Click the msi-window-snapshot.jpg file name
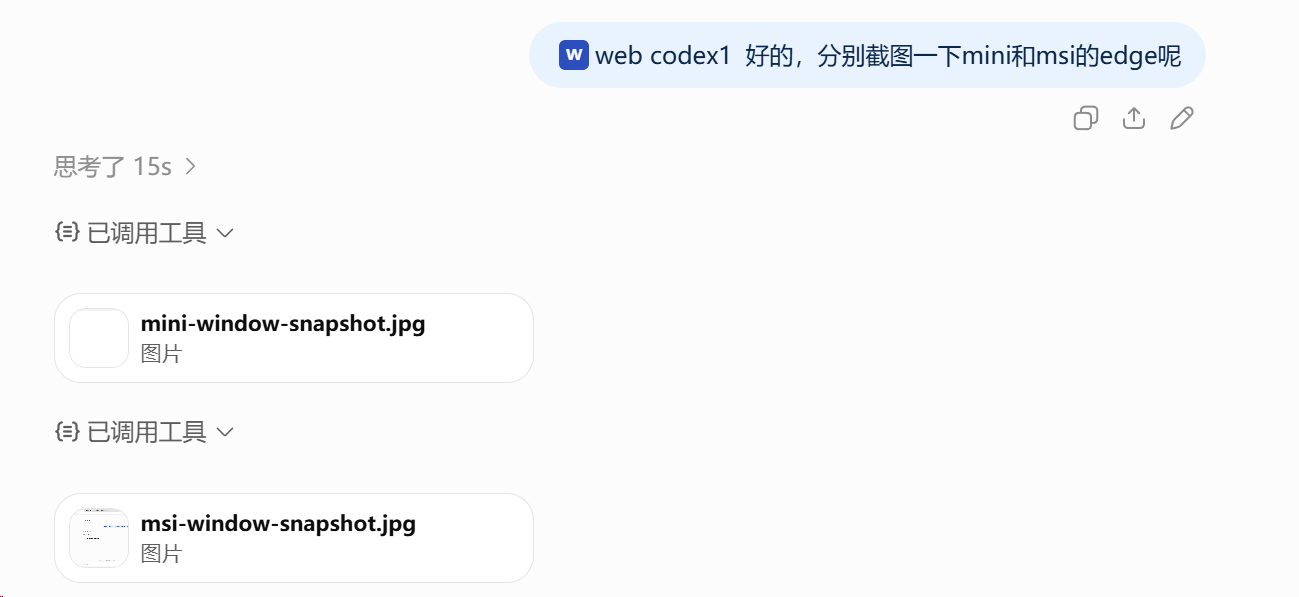This screenshot has height=597, width=1299. coord(278,523)
